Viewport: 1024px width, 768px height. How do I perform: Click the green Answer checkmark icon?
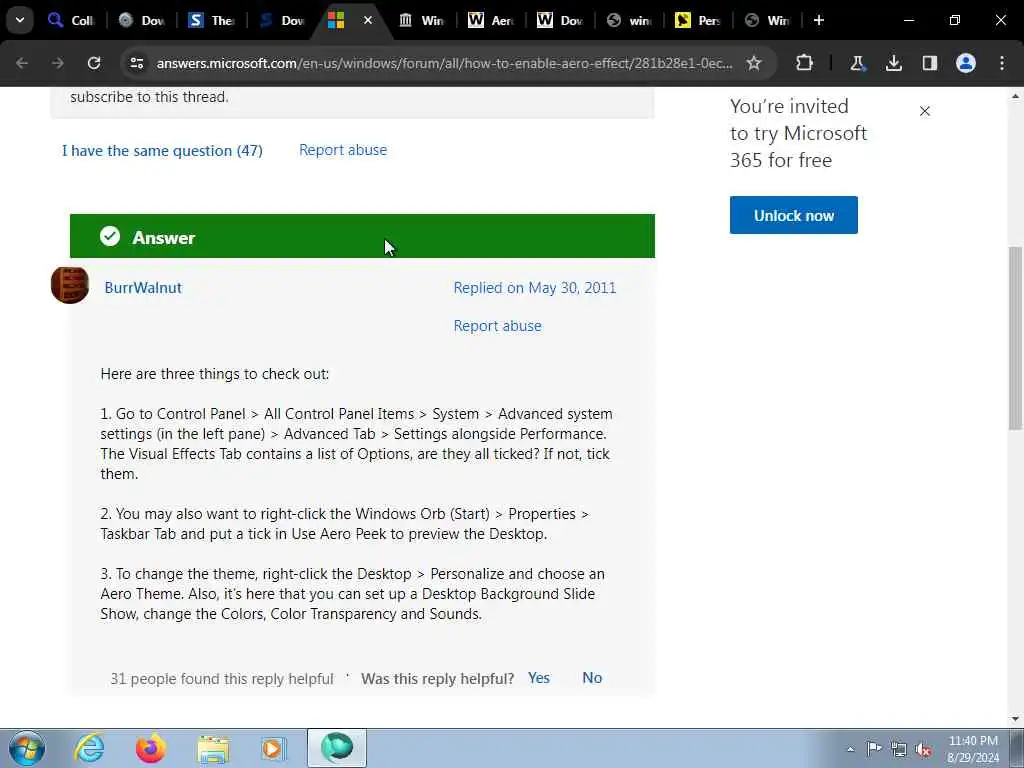(110, 236)
